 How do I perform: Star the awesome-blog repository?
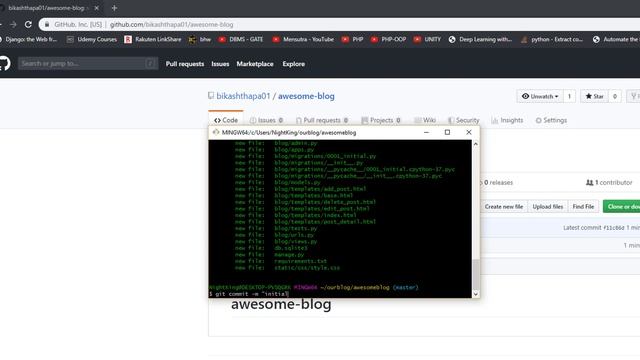click(x=594, y=96)
